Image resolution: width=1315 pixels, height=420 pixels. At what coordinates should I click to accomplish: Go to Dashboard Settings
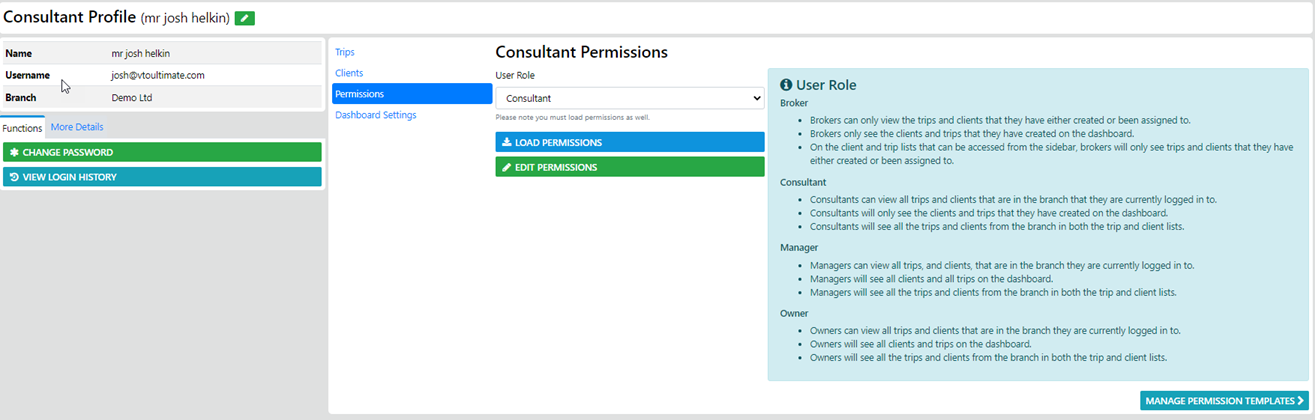point(376,115)
